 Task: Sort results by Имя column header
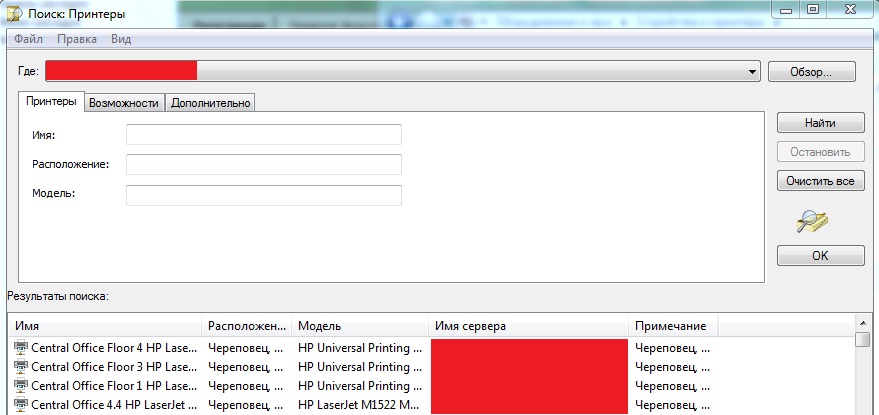(105, 326)
